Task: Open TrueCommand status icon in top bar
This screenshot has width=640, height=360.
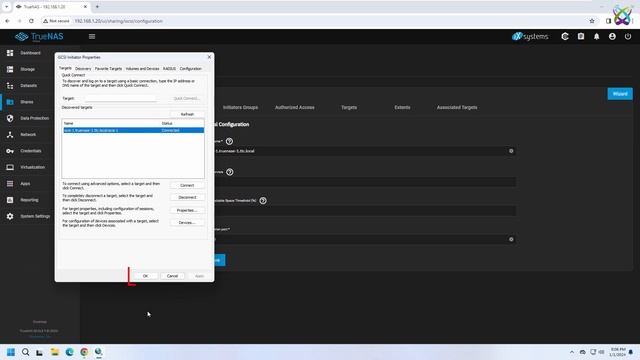Action: 565,36
